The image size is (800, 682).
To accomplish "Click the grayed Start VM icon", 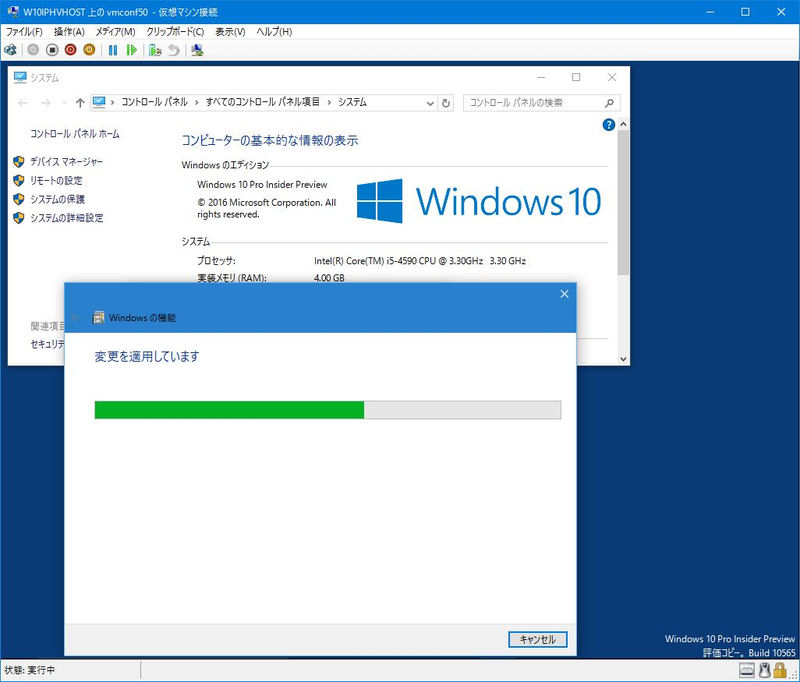I will (33, 50).
